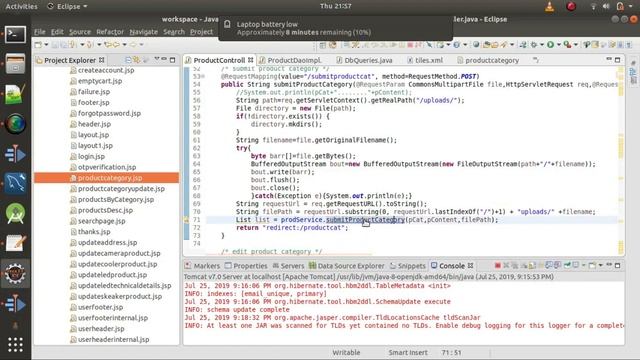
Task: Open the text editor notepad dock icon
Action: (15, 243)
